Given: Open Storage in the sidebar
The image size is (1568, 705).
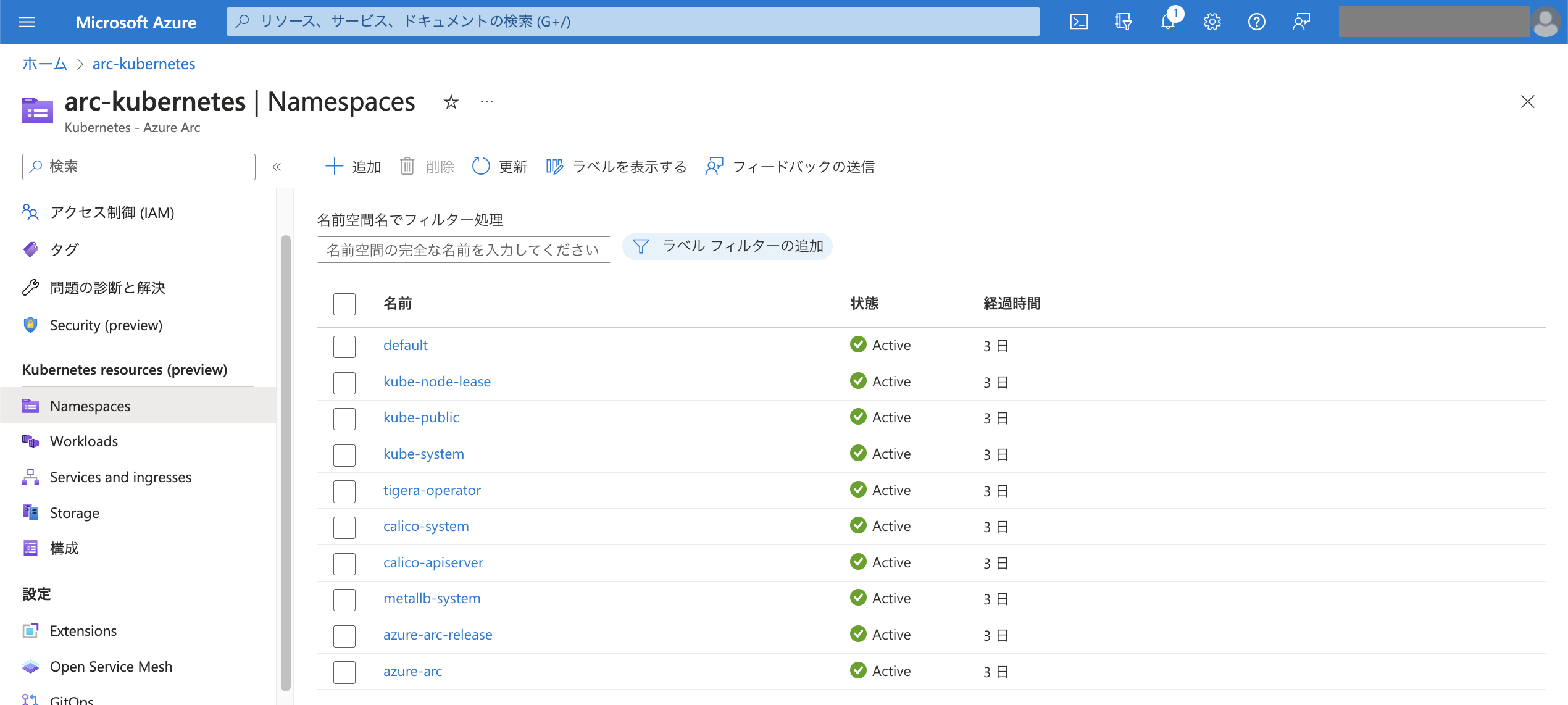Looking at the screenshot, I should 60,513.
